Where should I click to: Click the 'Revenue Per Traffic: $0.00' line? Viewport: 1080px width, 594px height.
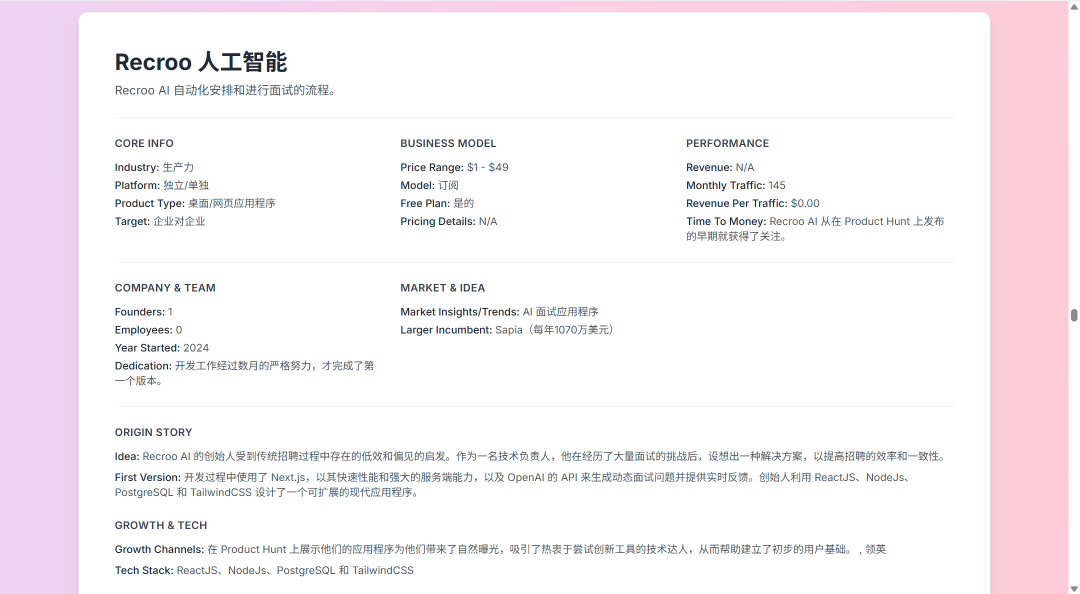point(753,203)
